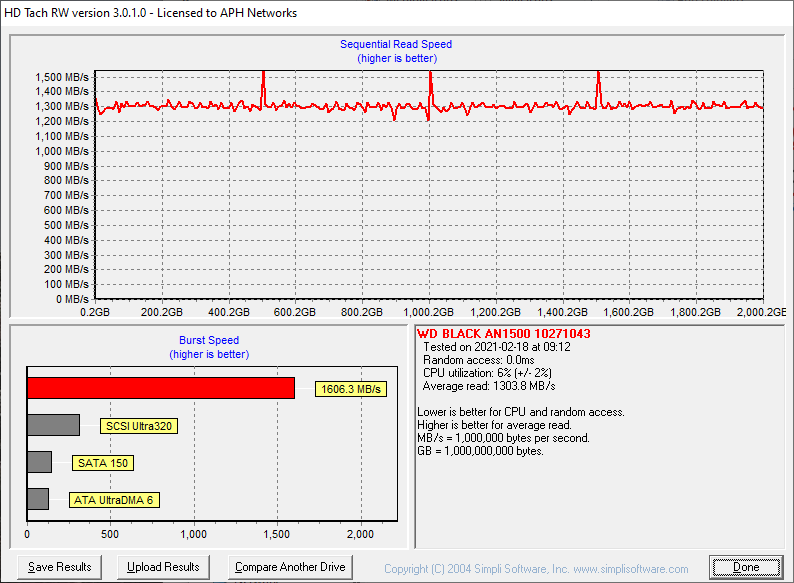Close the dialog with Done

click(746, 567)
